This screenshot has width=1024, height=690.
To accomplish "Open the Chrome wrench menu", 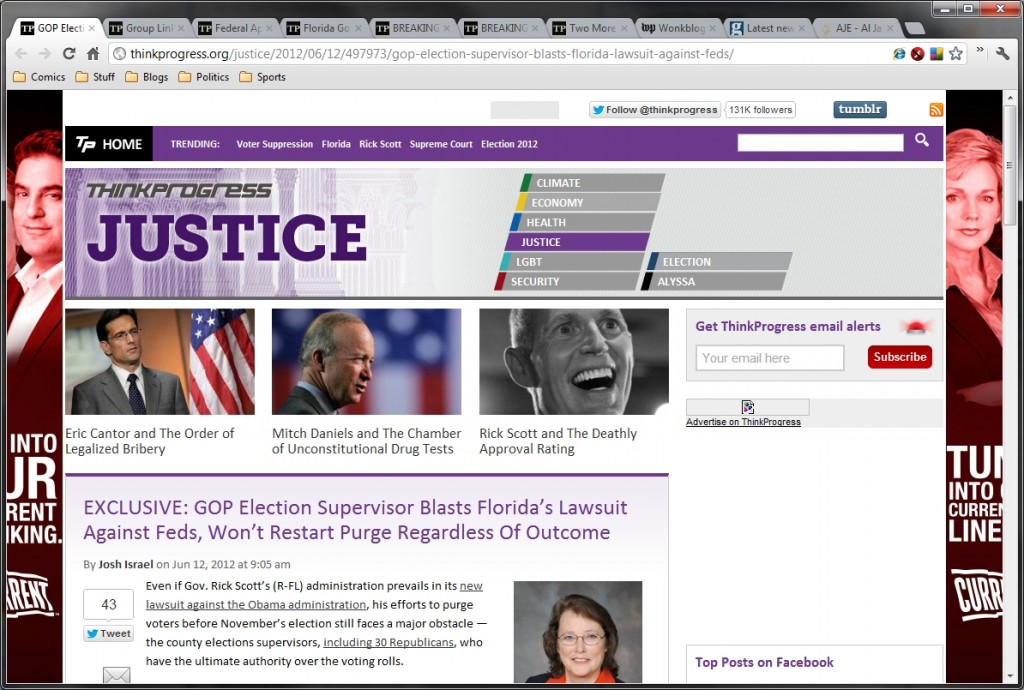I will (x=1002, y=54).
